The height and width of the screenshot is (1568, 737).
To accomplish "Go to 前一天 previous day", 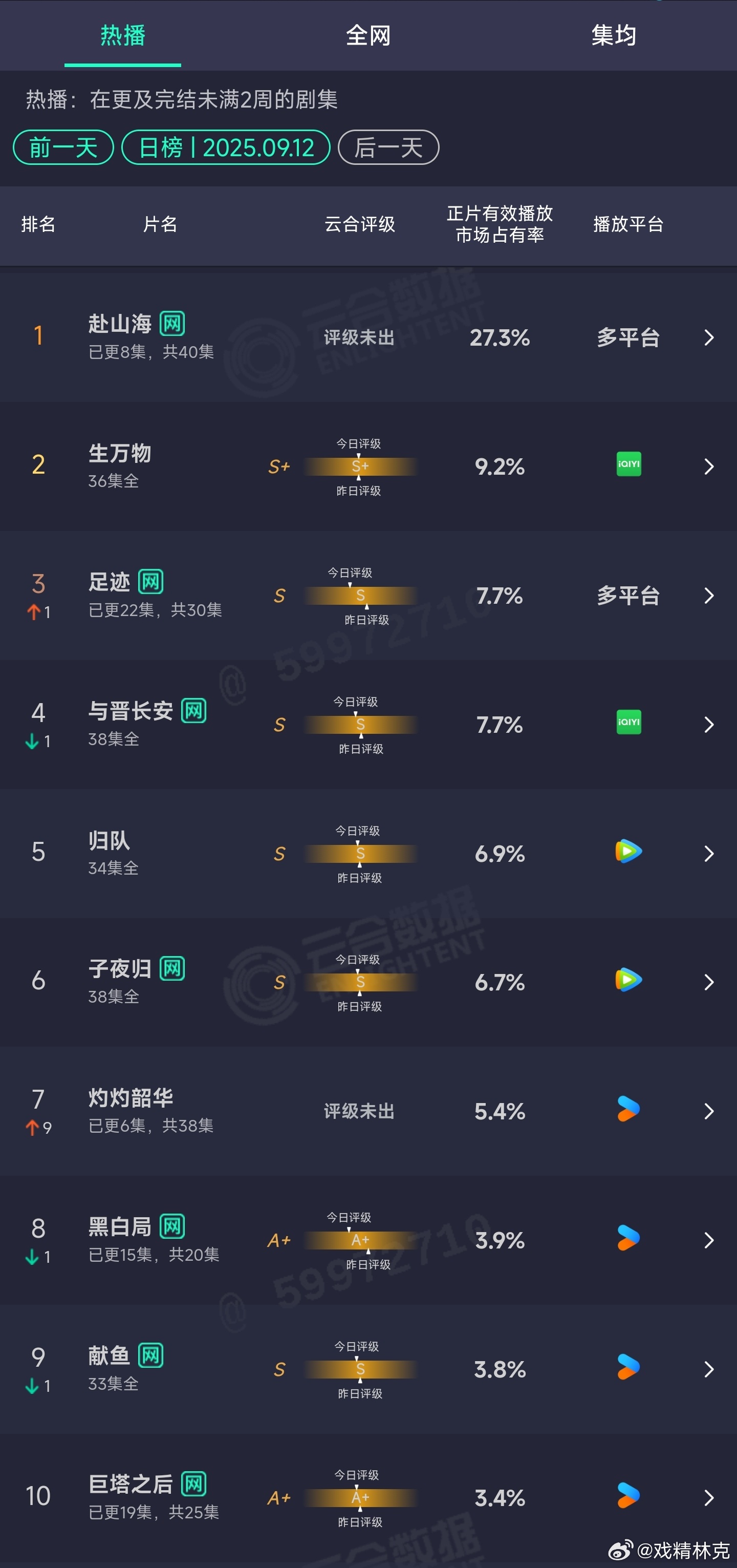I will (63, 147).
